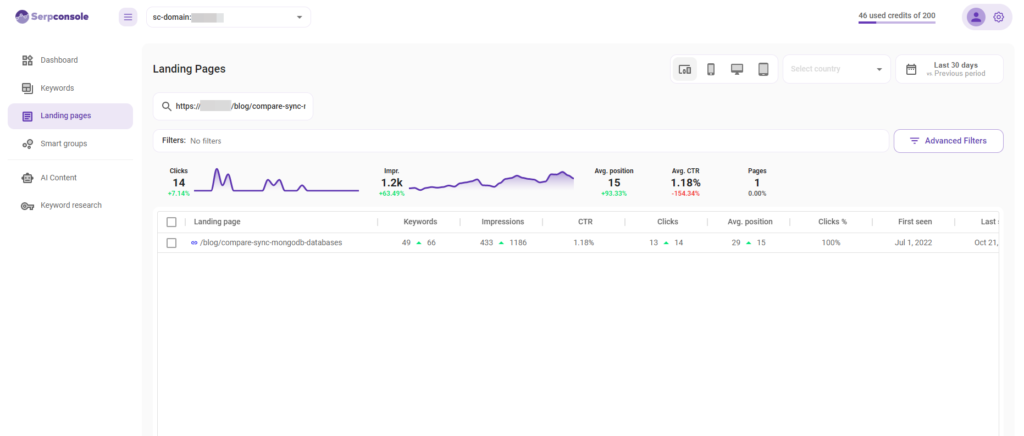The width and height of the screenshot is (1024, 436).
Task: Select the all devices filter icon
Action: (685, 69)
